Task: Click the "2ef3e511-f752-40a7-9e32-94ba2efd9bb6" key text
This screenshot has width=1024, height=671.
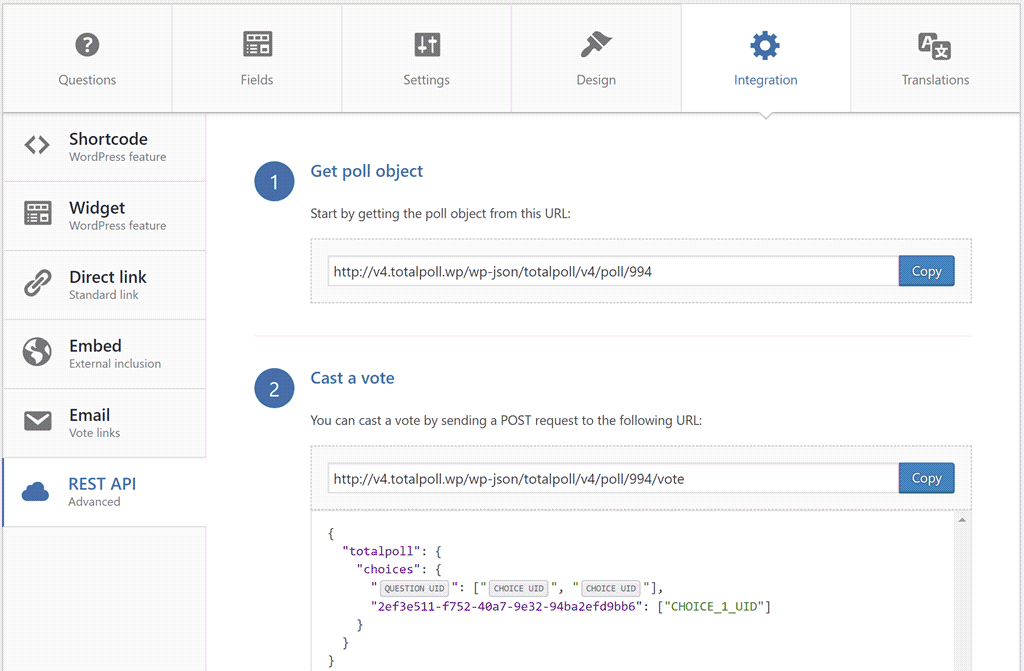Action: [x=506, y=606]
